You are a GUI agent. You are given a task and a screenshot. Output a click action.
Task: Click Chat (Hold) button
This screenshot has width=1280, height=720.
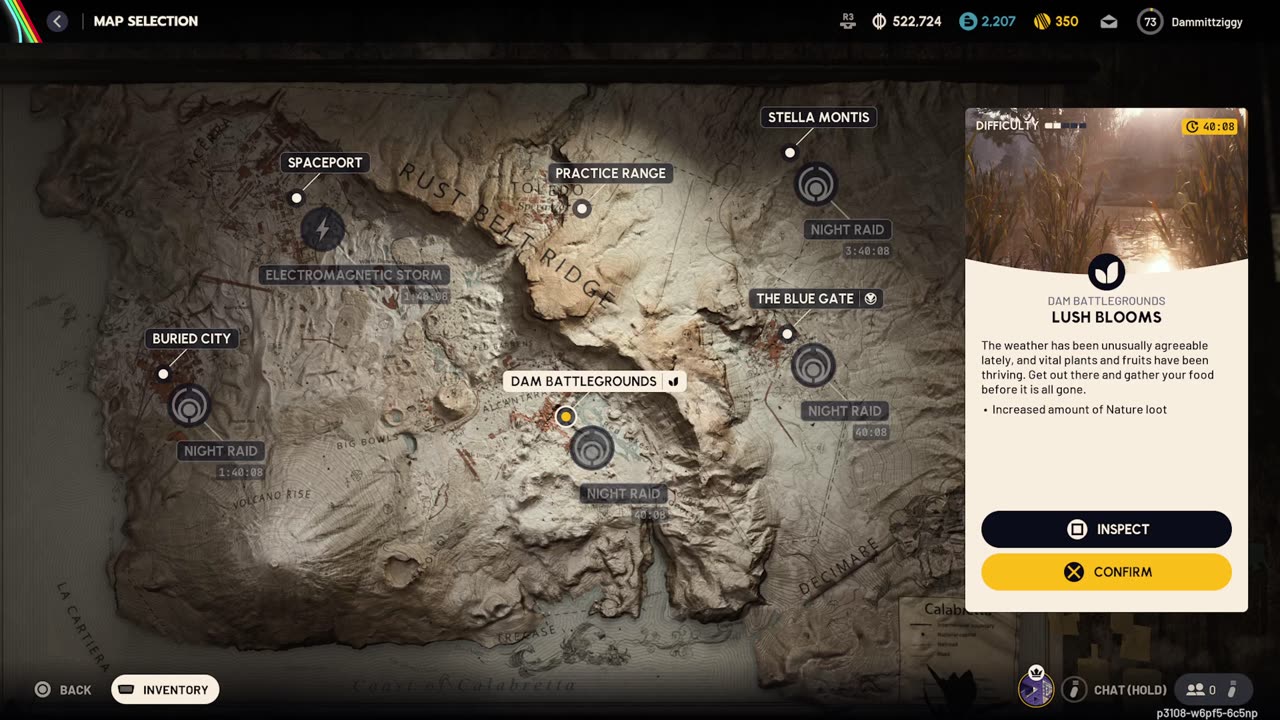tap(1130, 690)
